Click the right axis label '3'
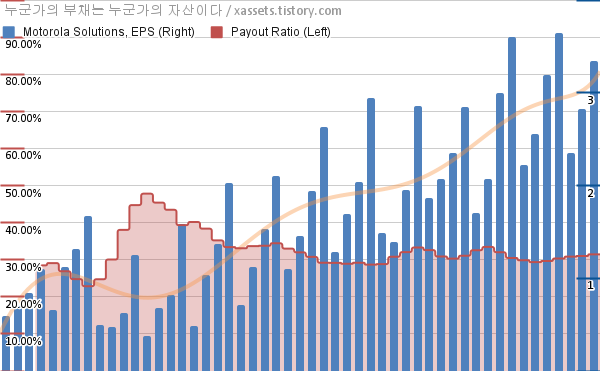 (590, 100)
